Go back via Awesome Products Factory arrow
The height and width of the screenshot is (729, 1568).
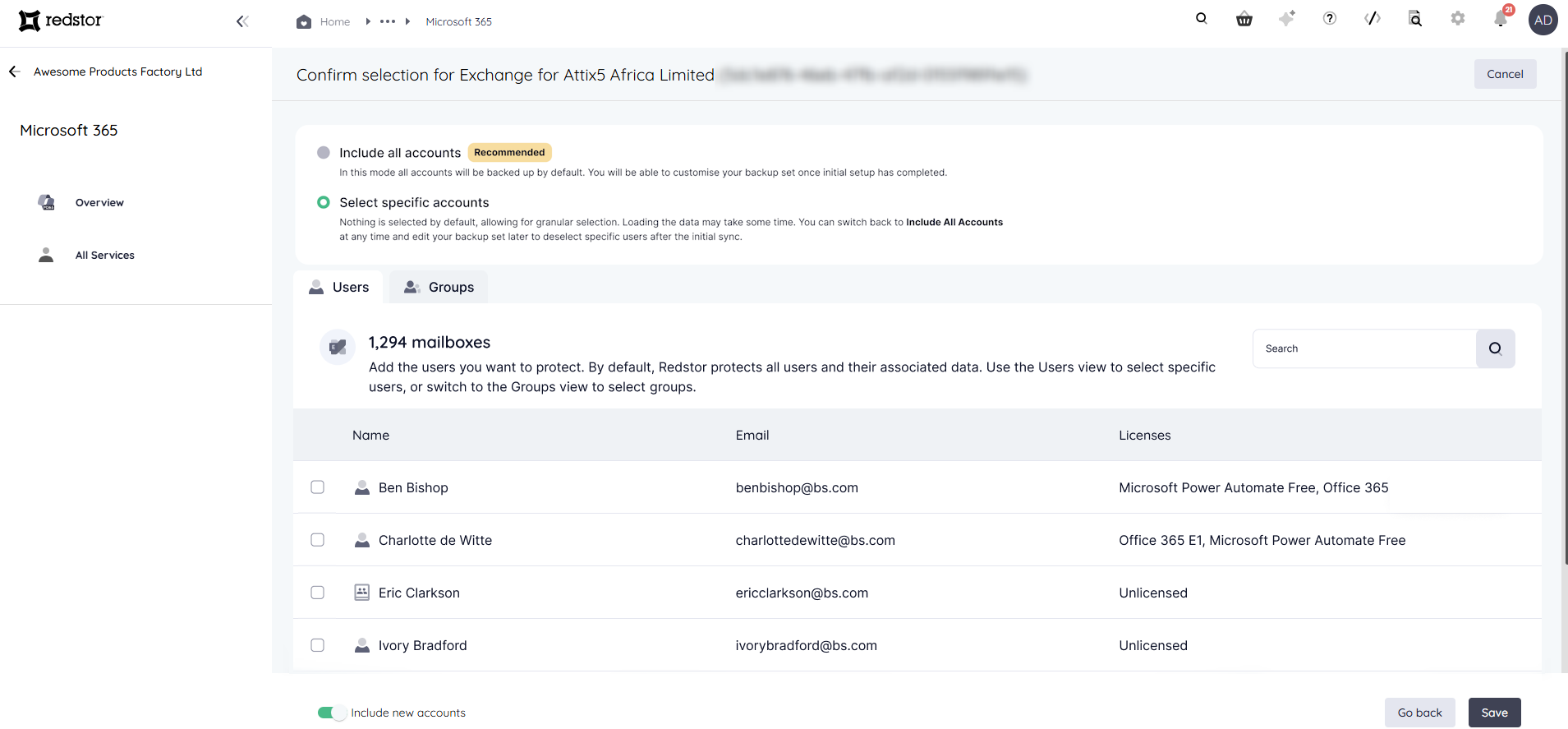(14, 72)
